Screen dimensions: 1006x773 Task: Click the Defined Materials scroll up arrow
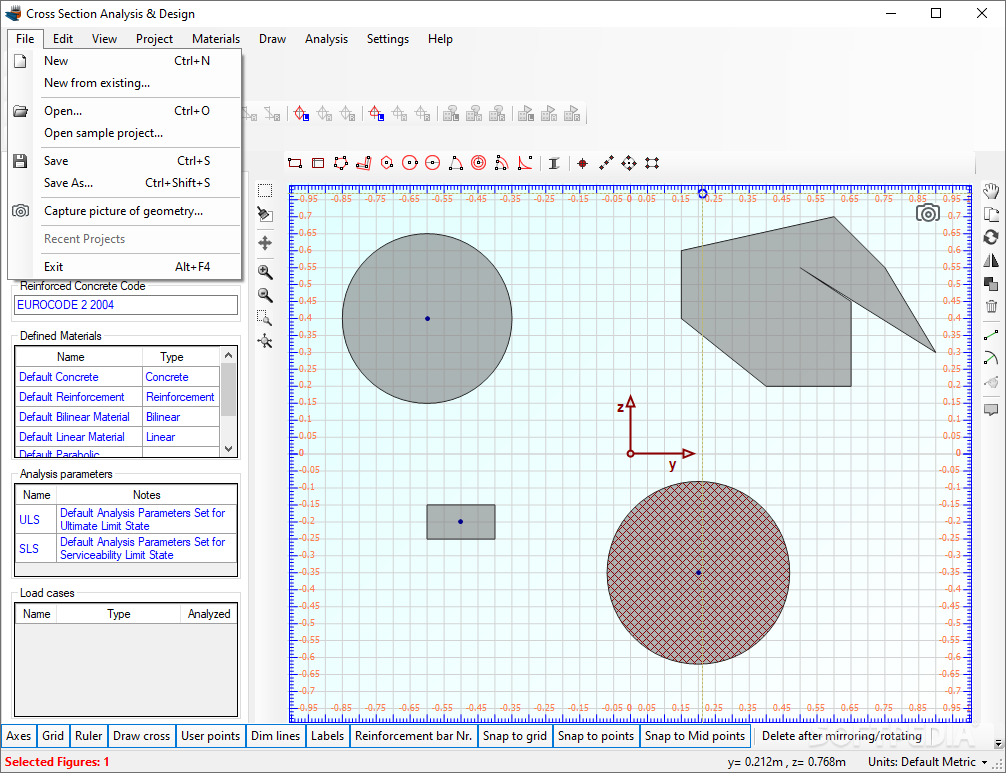tap(228, 354)
